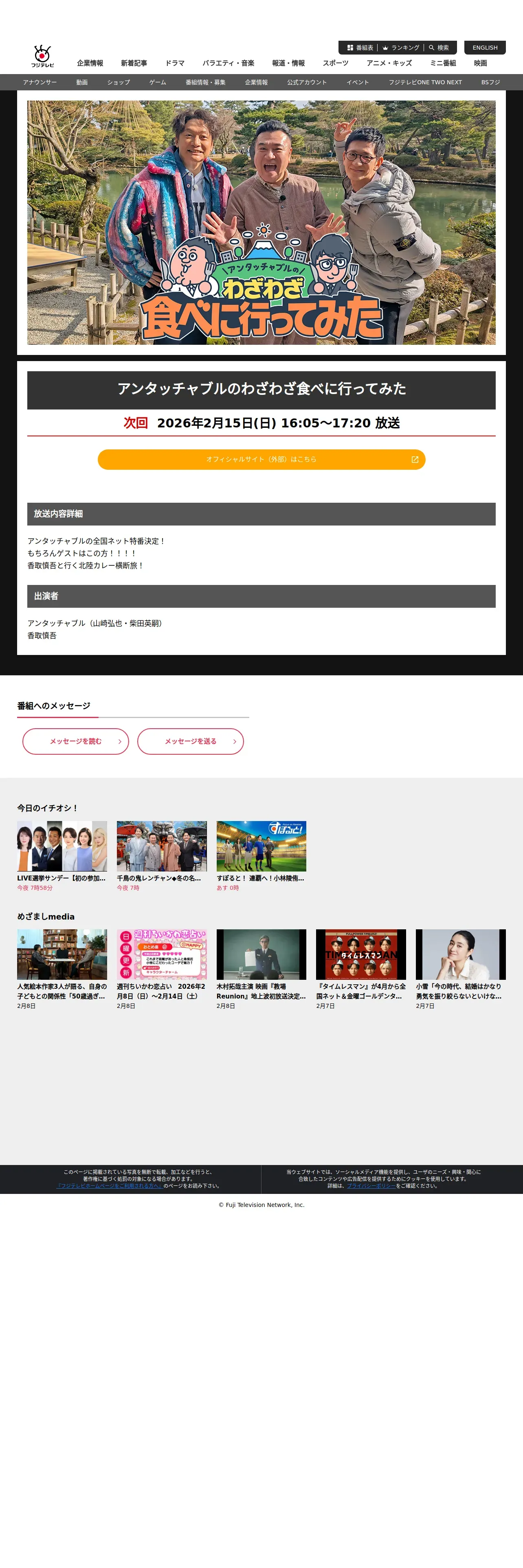The height and width of the screenshot is (1568, 523).
Task: Open すぽると！連覇へ title link
Action: [x=261, y=878]
